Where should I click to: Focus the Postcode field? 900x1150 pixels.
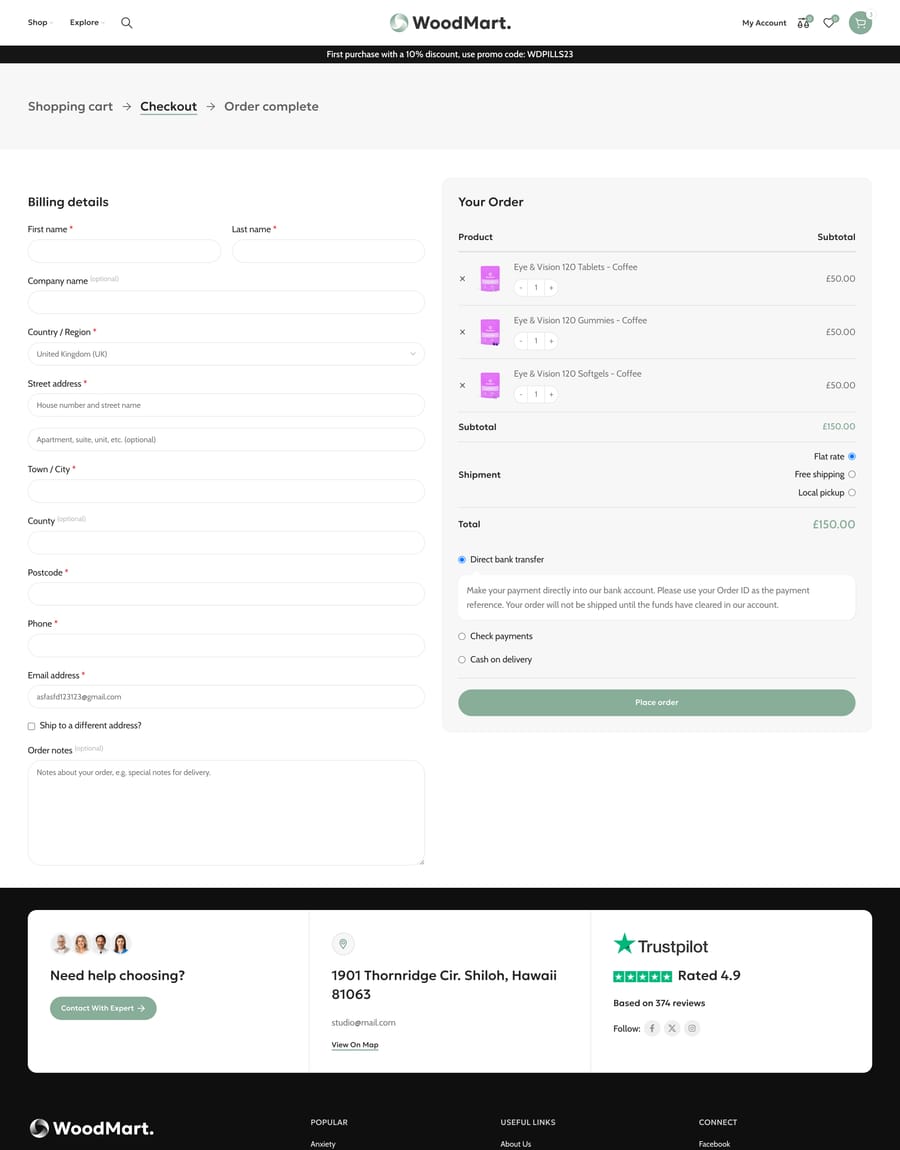[226, 594]
